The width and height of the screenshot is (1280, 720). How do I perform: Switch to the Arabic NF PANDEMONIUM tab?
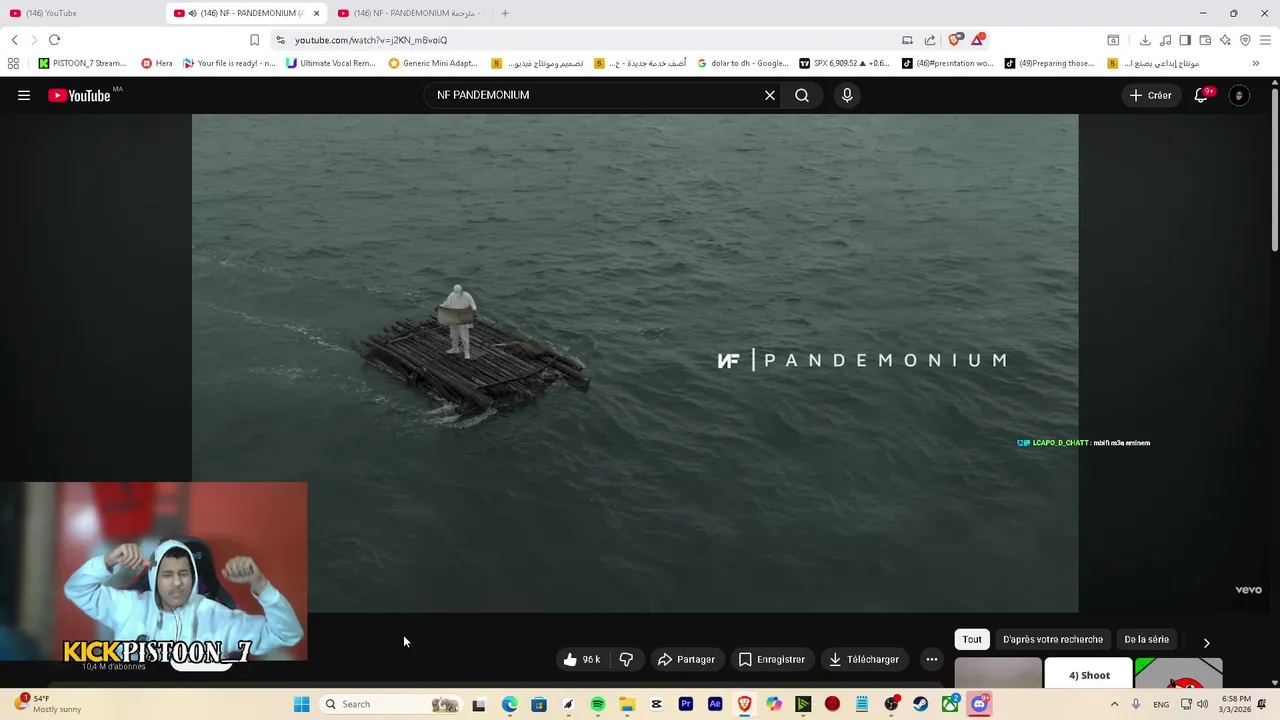click(x=410, y=13)
